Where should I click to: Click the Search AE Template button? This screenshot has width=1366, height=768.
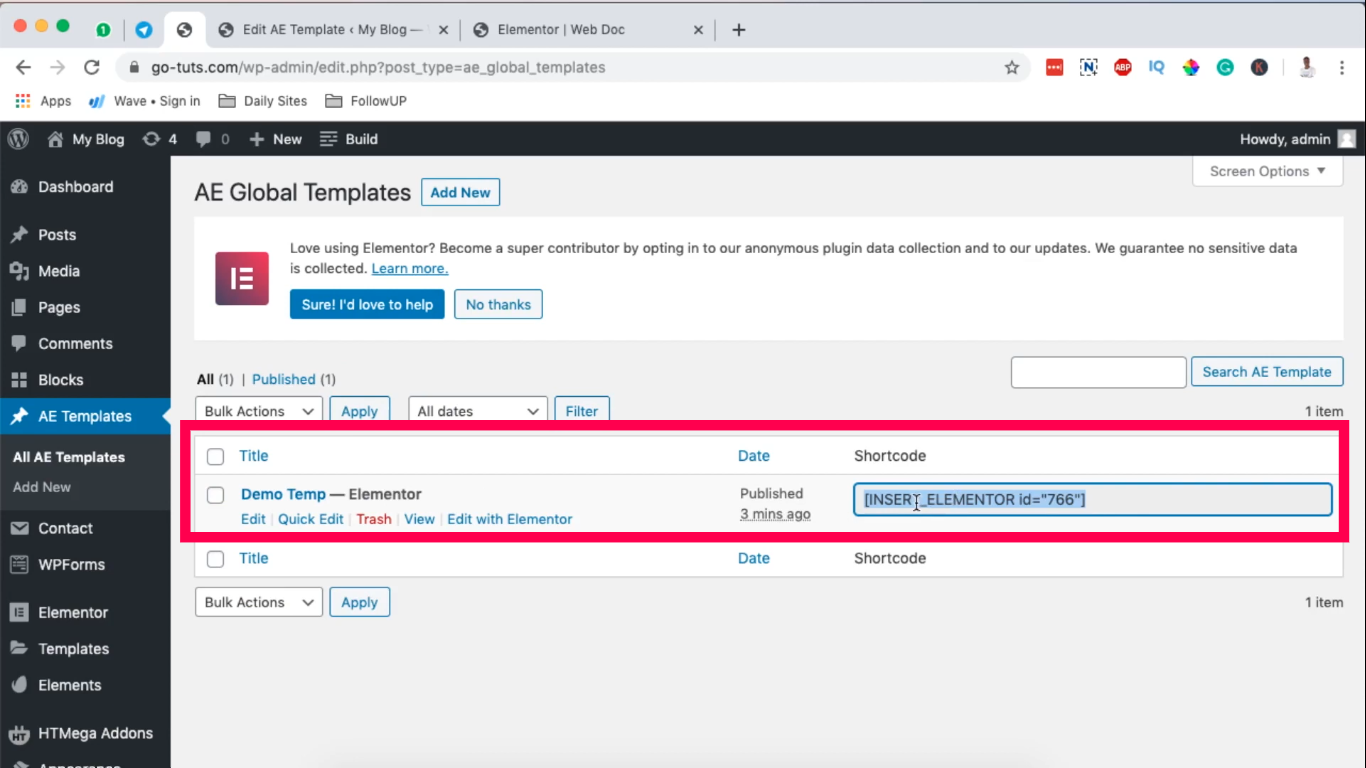tap(1267, 372)
